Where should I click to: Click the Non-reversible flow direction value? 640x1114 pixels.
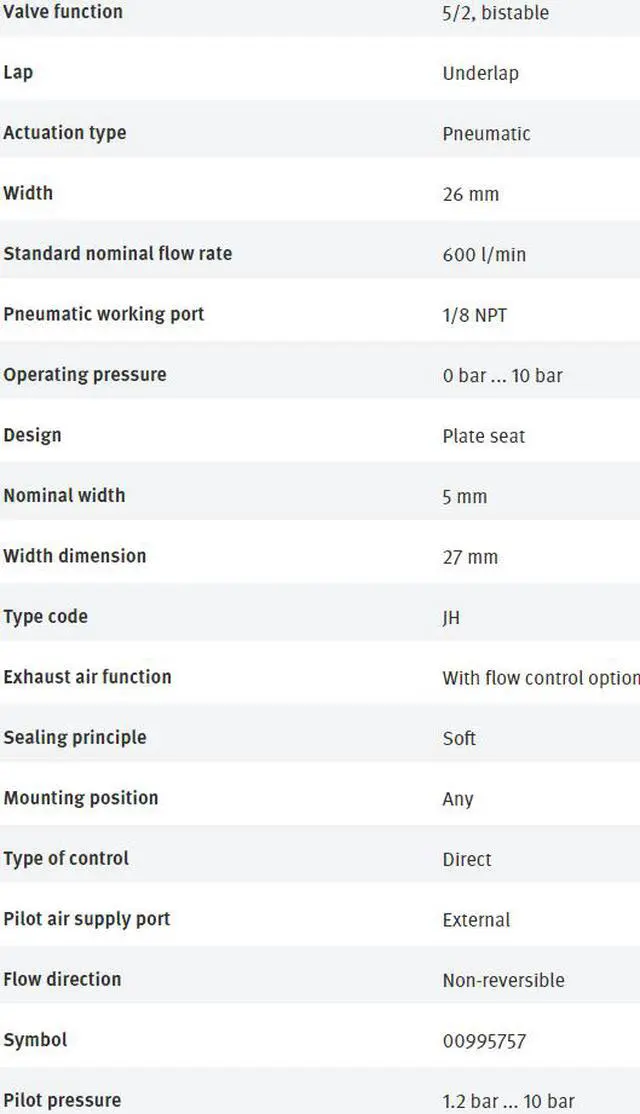point(503,980)
